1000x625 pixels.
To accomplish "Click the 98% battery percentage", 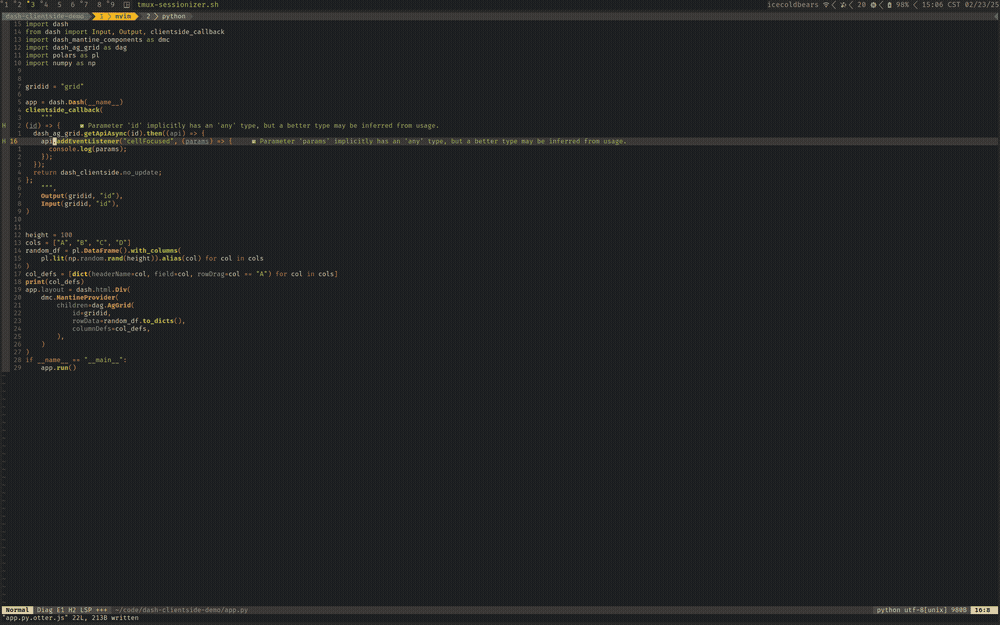I will click(x=902, y=4).
